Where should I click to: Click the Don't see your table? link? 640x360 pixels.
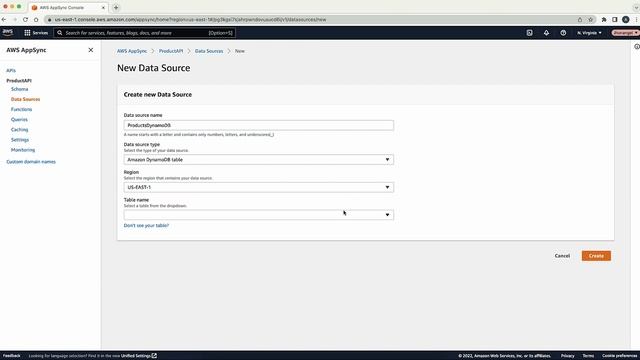146,225
